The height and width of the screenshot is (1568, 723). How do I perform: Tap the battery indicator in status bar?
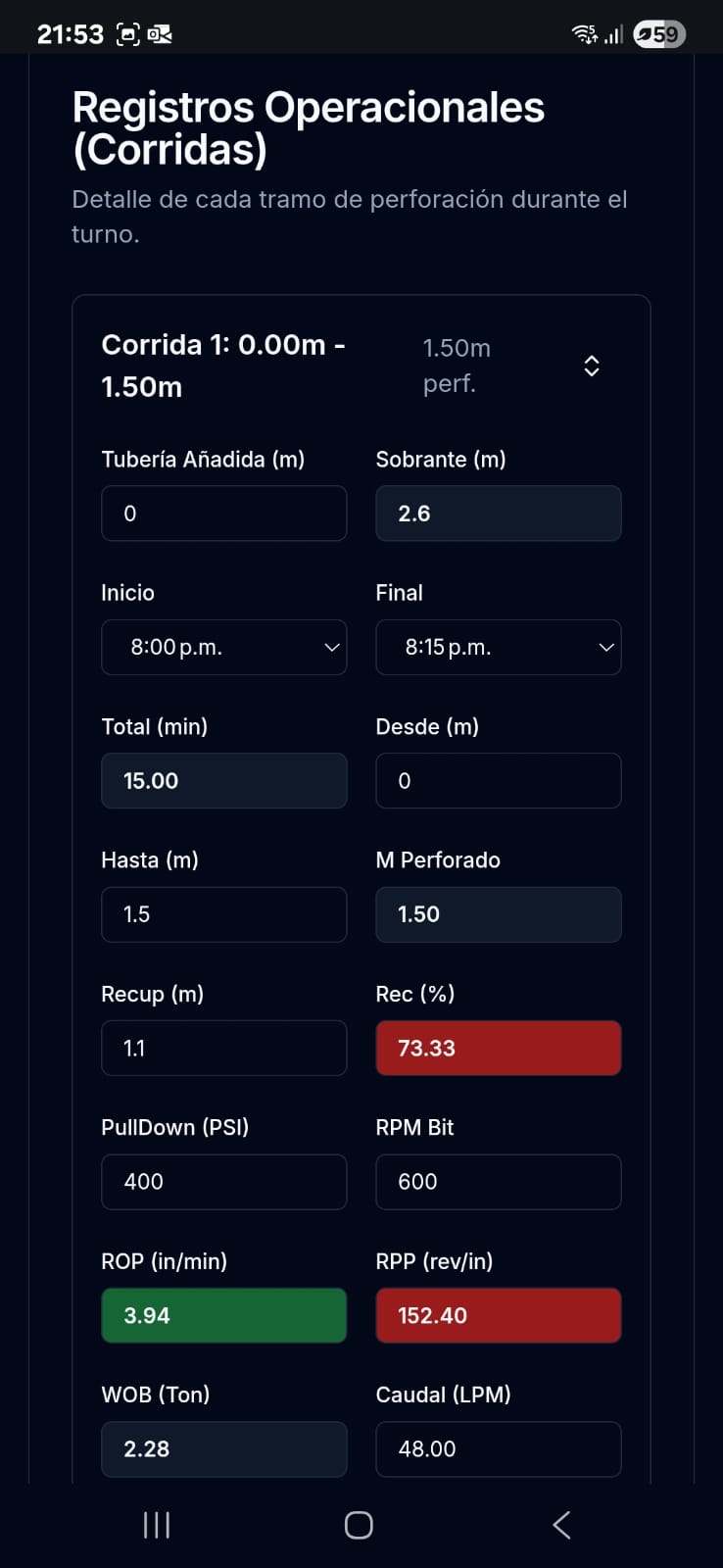[x=659, y=34]
